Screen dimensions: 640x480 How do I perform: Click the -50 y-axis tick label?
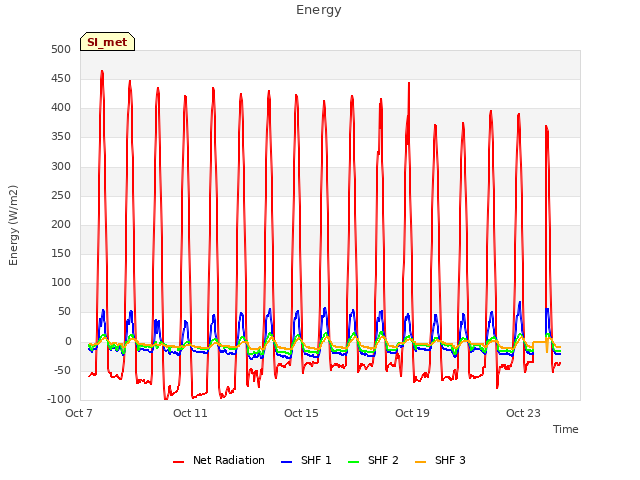[62, 371]
